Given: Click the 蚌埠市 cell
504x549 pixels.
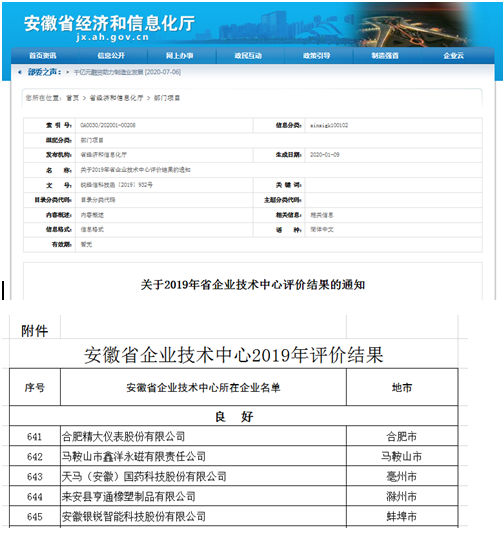Looking at the screenshot, I should point(402,516).
